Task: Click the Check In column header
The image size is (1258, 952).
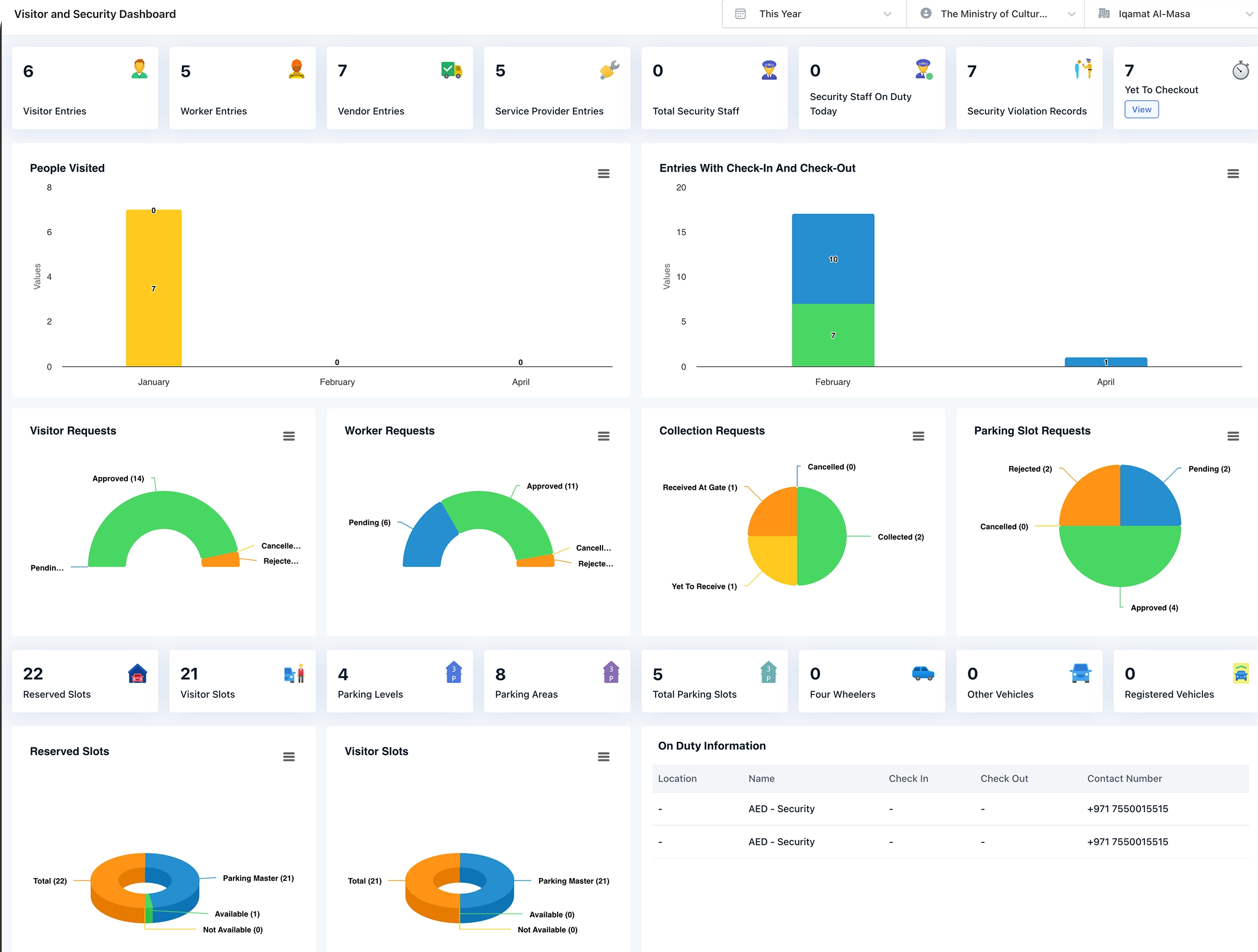Action: [908, 778]
